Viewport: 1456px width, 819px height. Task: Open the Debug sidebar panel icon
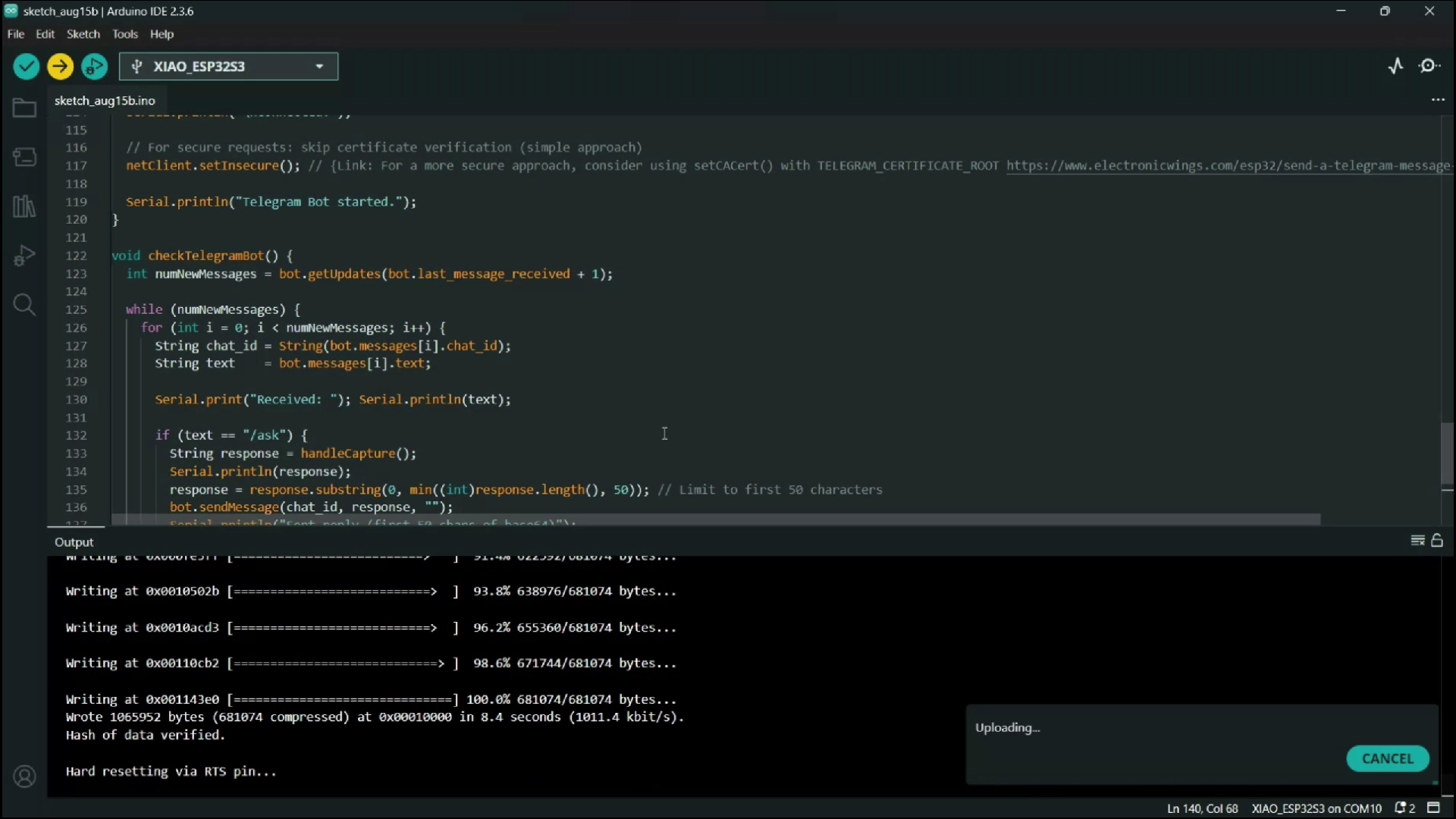coord(24,256)
